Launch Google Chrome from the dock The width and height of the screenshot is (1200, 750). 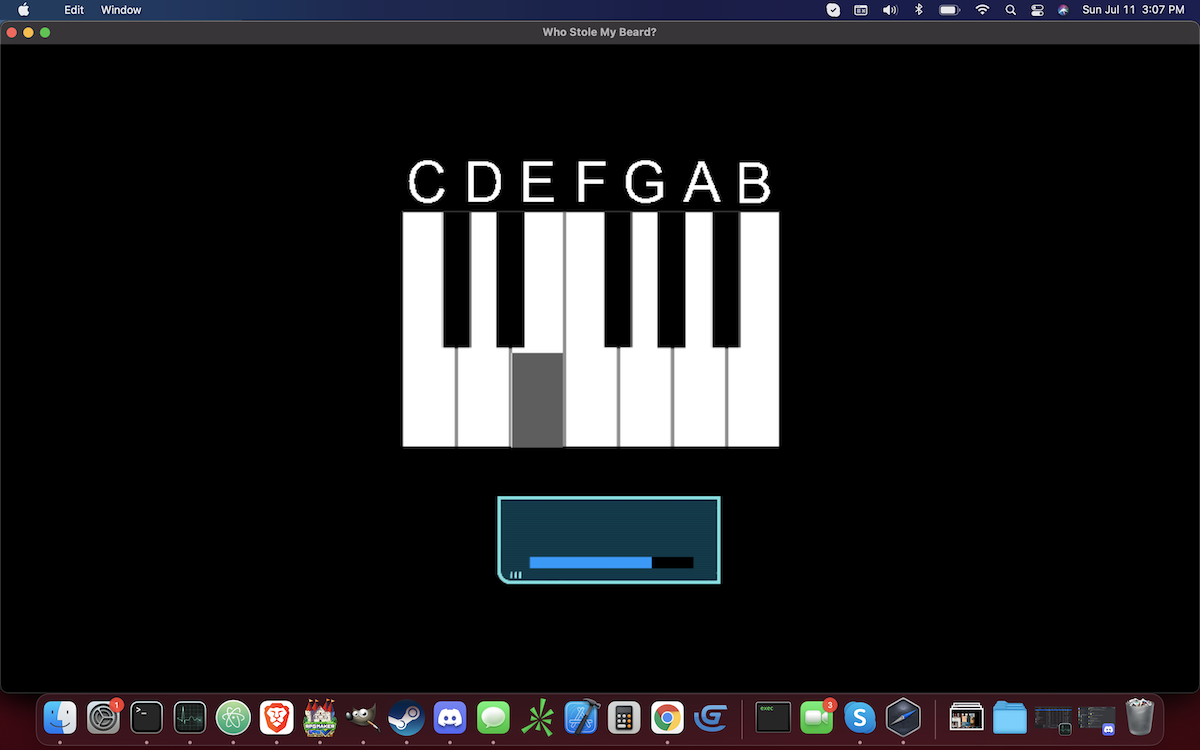(667, 717)
